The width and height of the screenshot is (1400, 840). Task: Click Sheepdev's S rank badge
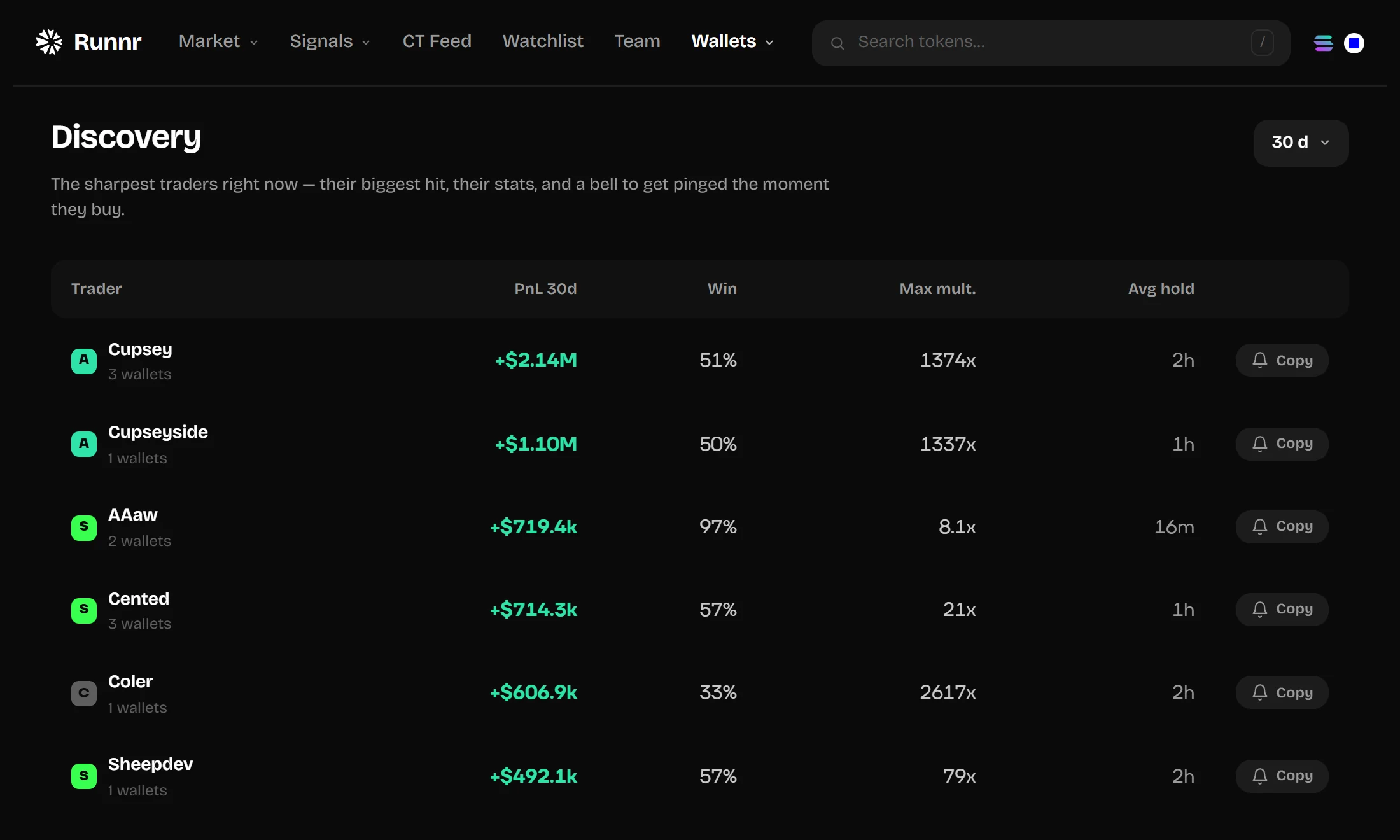point(84,776)
